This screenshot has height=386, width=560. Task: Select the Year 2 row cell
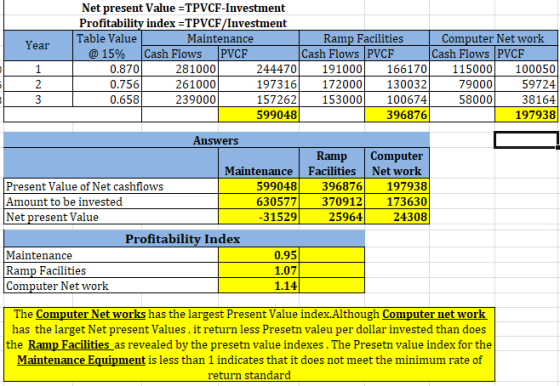38,84
